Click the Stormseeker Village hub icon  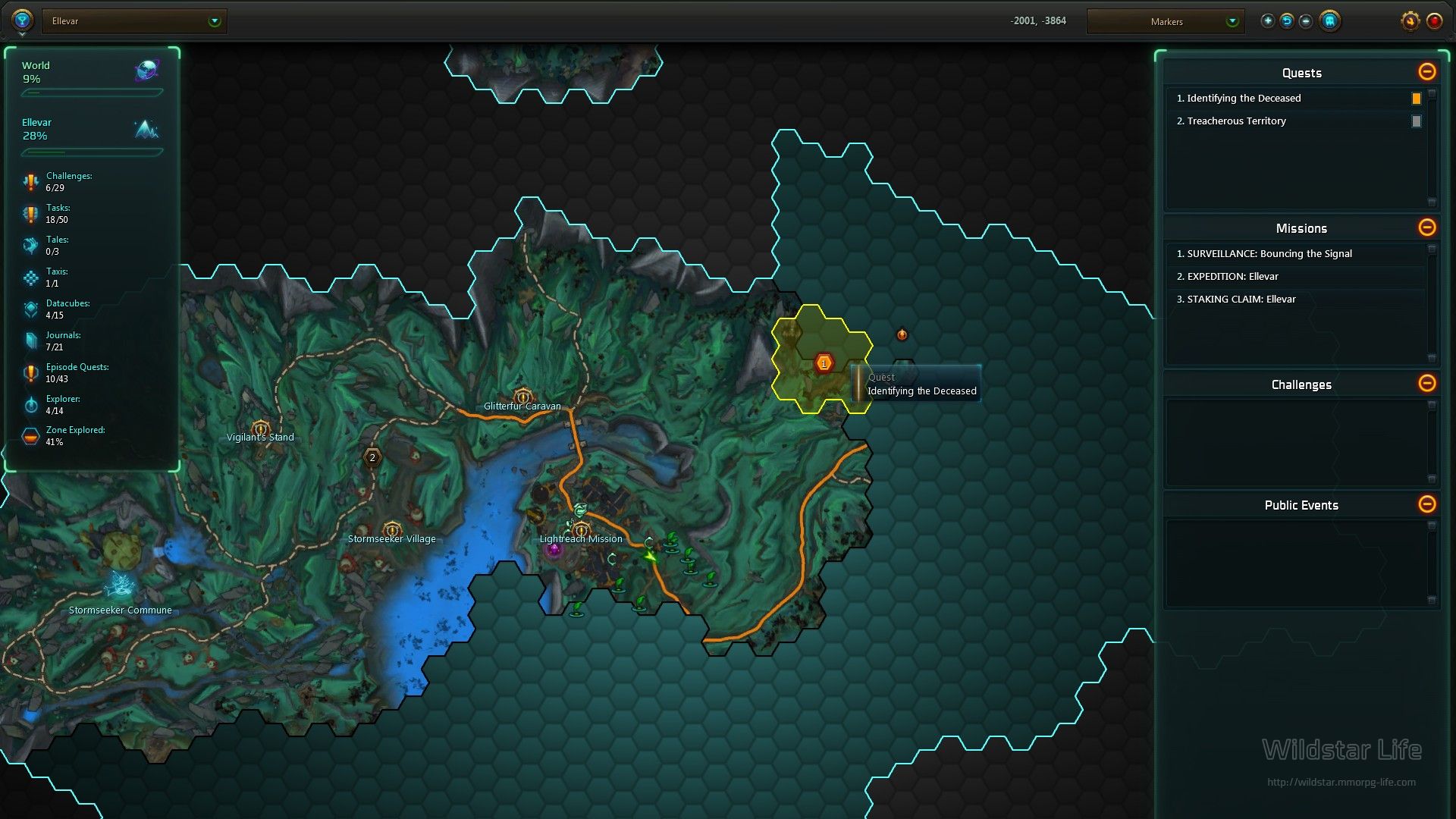pos(391,529)
